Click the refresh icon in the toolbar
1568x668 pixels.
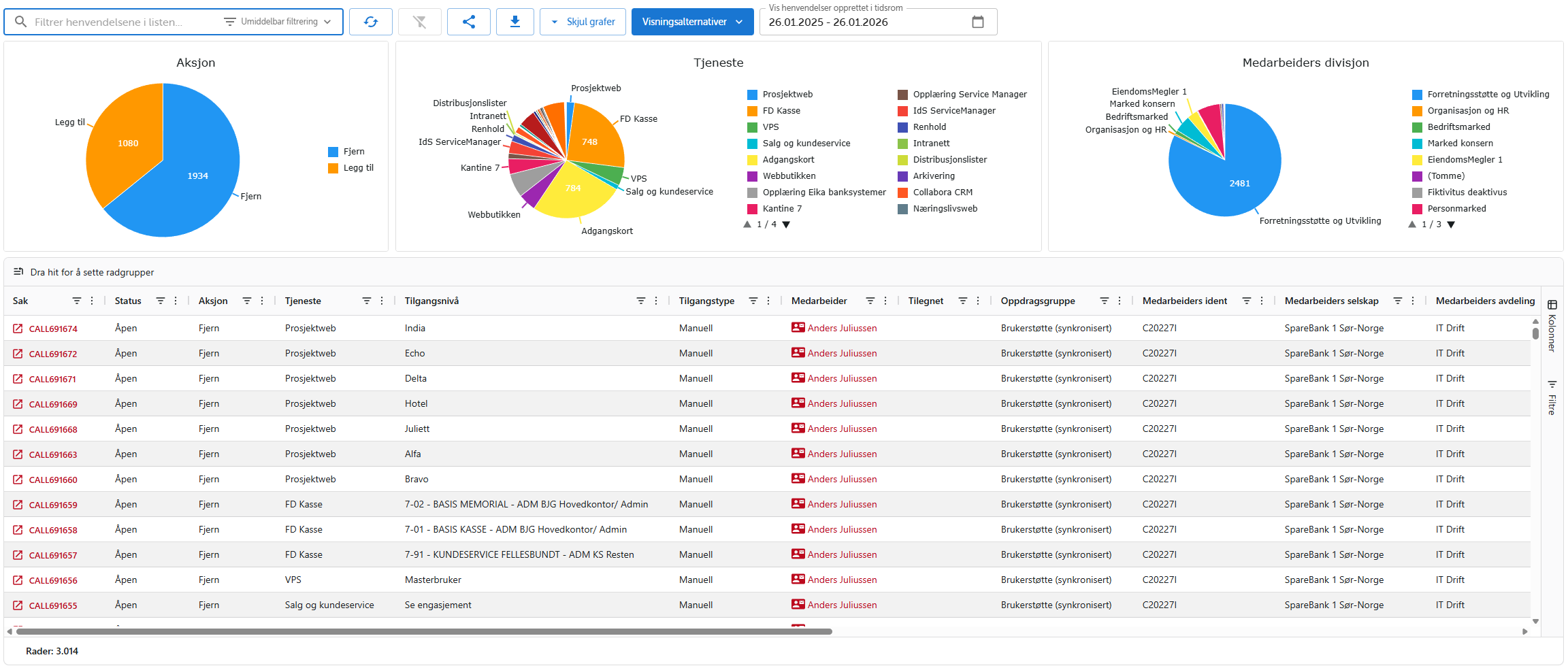point(371,21)
